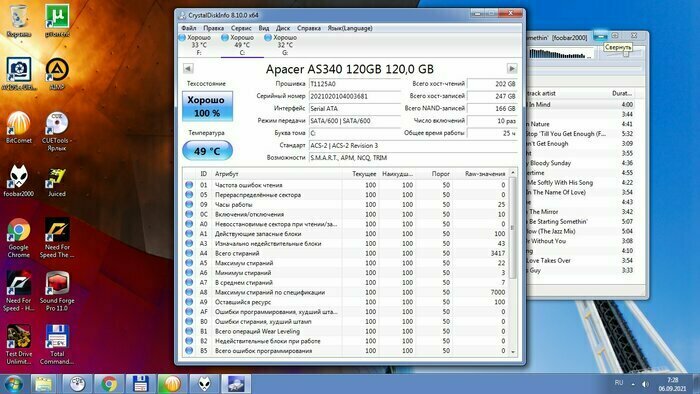
Task: Click the Атрибут column header
Action: coord(277,174)
